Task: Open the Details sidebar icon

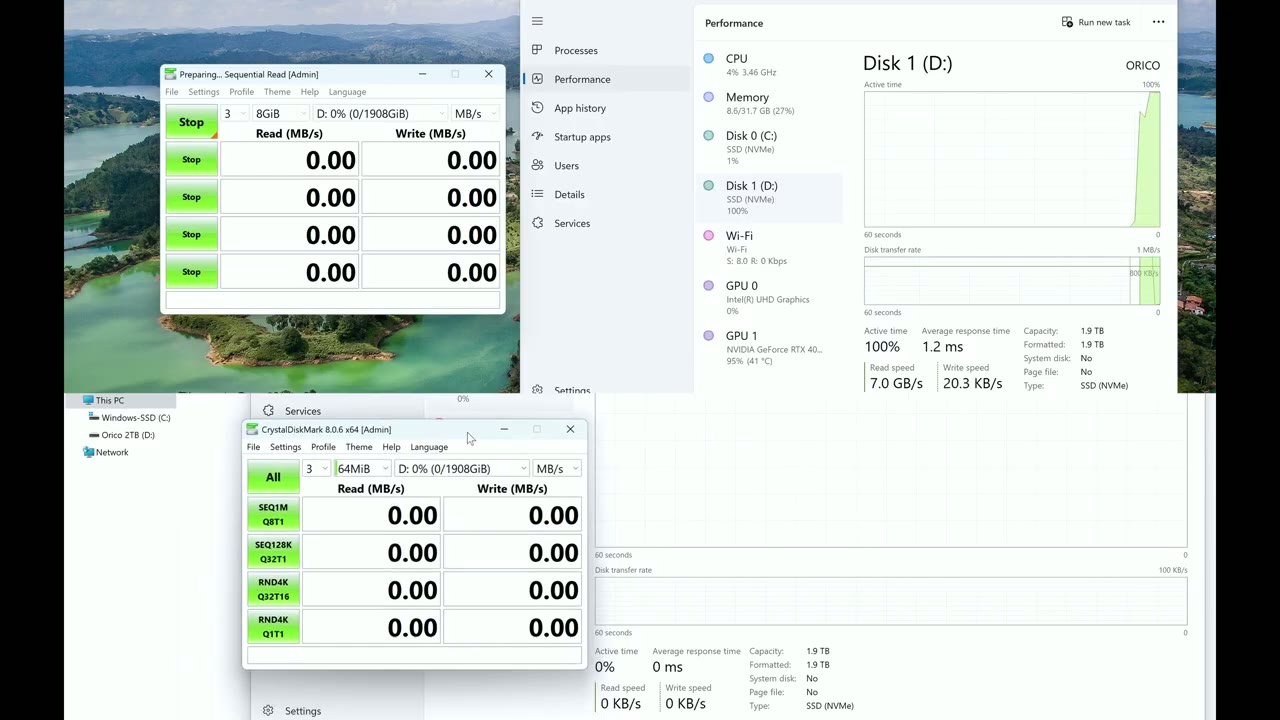Action: pos(537,194)
